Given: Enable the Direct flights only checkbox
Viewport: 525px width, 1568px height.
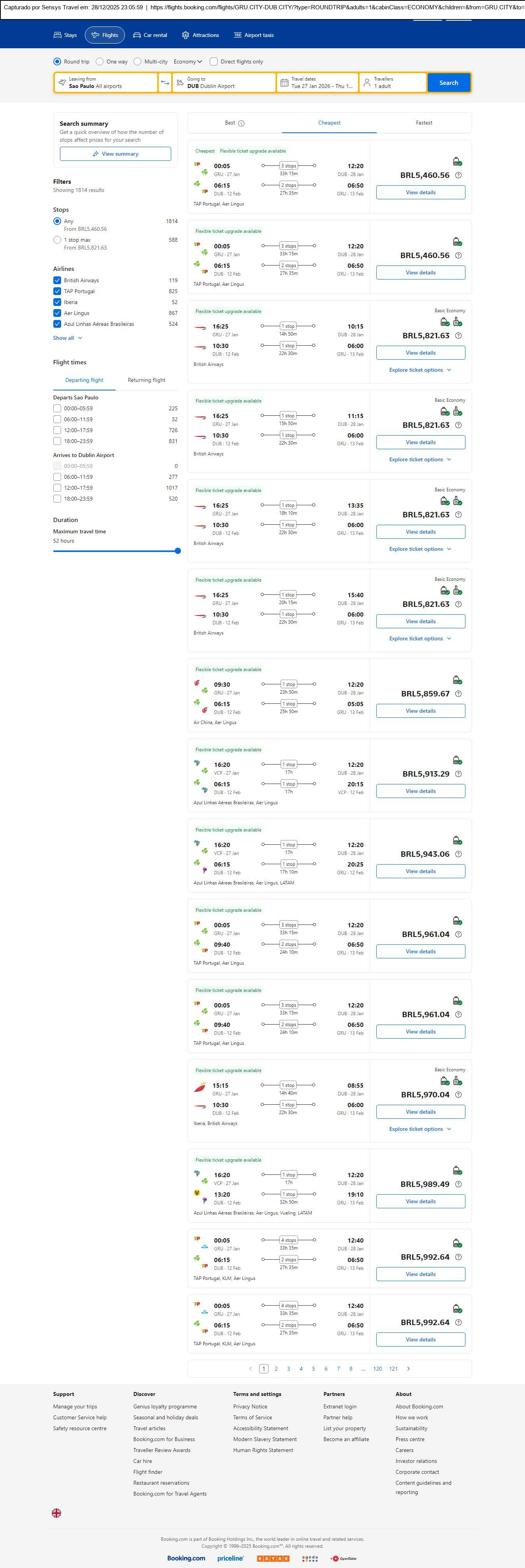Looking at the screenshot, I should pyautogui.click(x=214, y=62).
